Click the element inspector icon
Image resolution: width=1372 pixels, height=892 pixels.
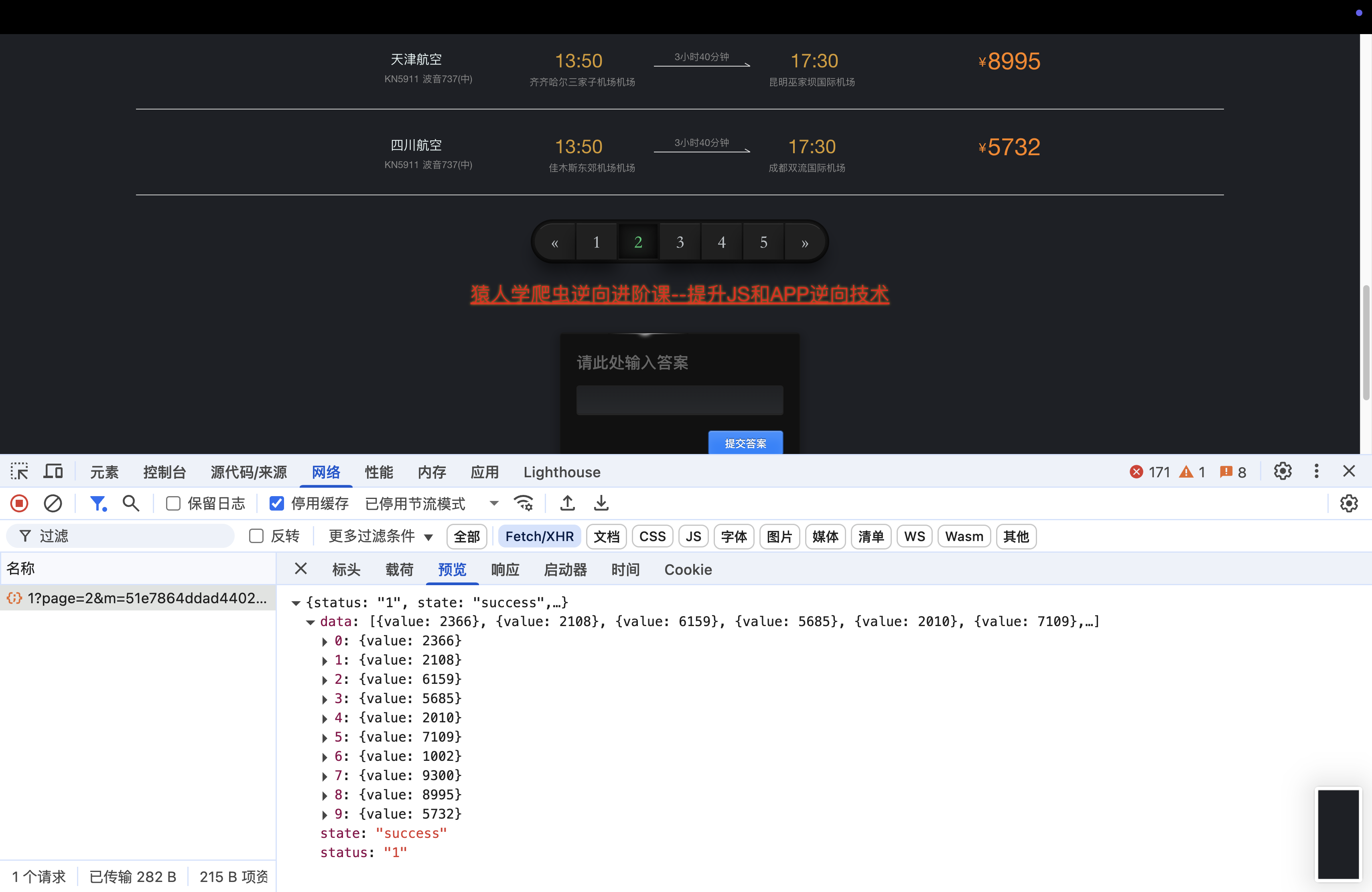[19, 471]
